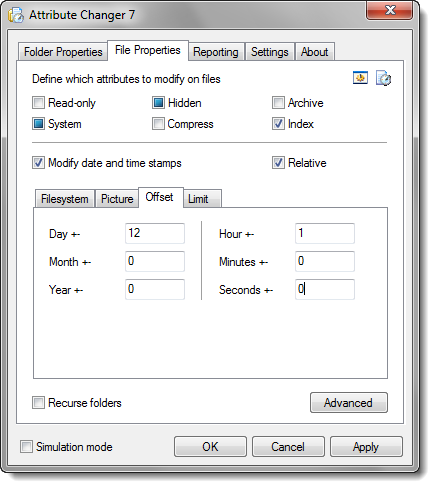The height and width of the screenshot is (488, 435).
Task: Toggle the System attribute checkbox
Action: 38,124
